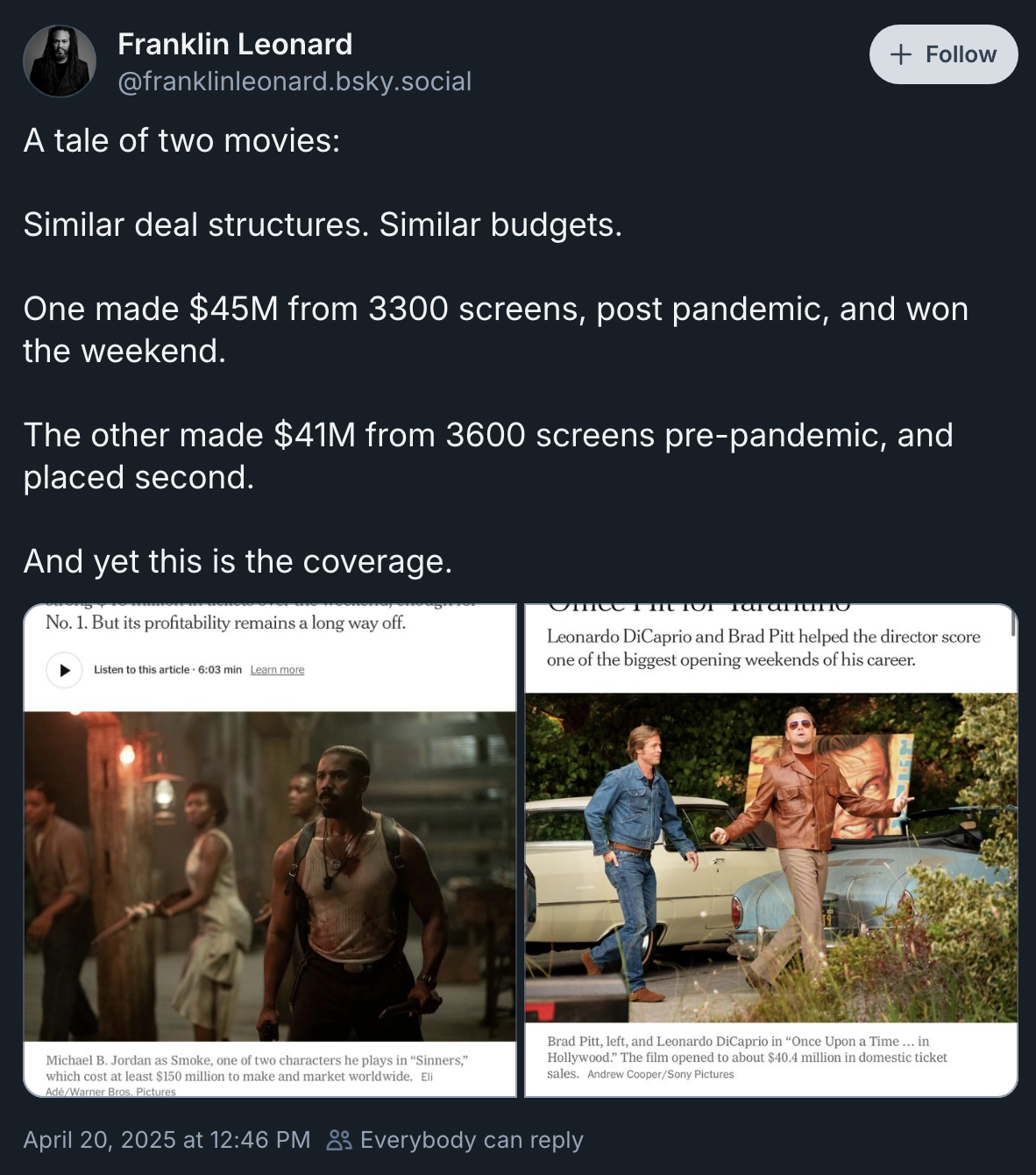Open the @franklinleonard.bsky.social handle
The height and width of the screenshot is (1175, 1036).
pyautogui.click(x=294, y=82)
